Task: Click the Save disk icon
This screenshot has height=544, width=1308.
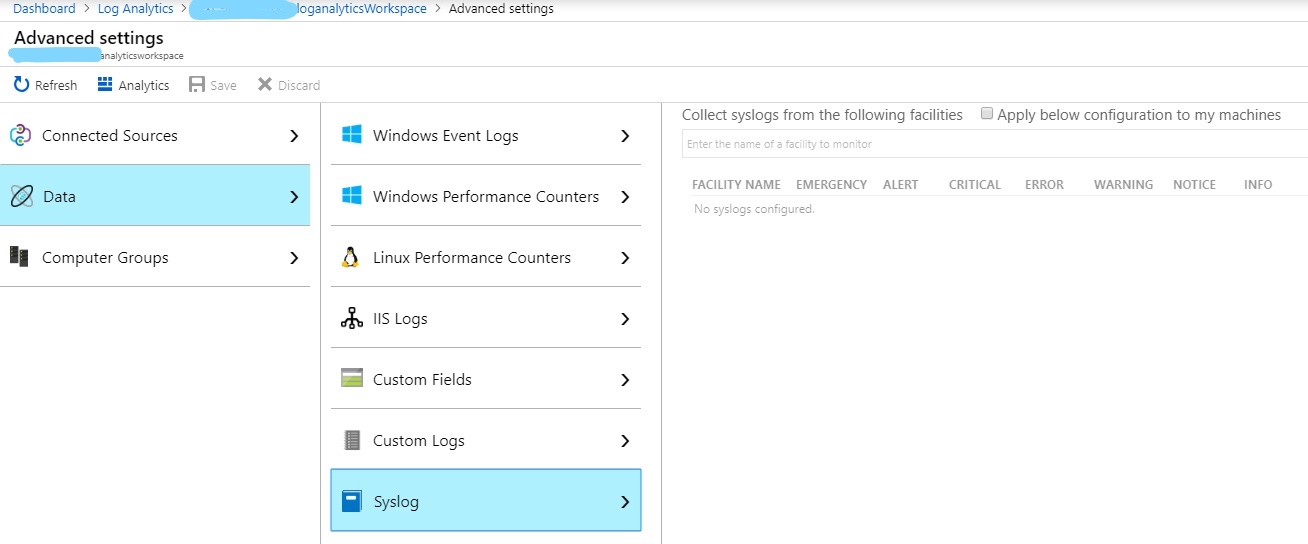Action: tap(197, 85)
